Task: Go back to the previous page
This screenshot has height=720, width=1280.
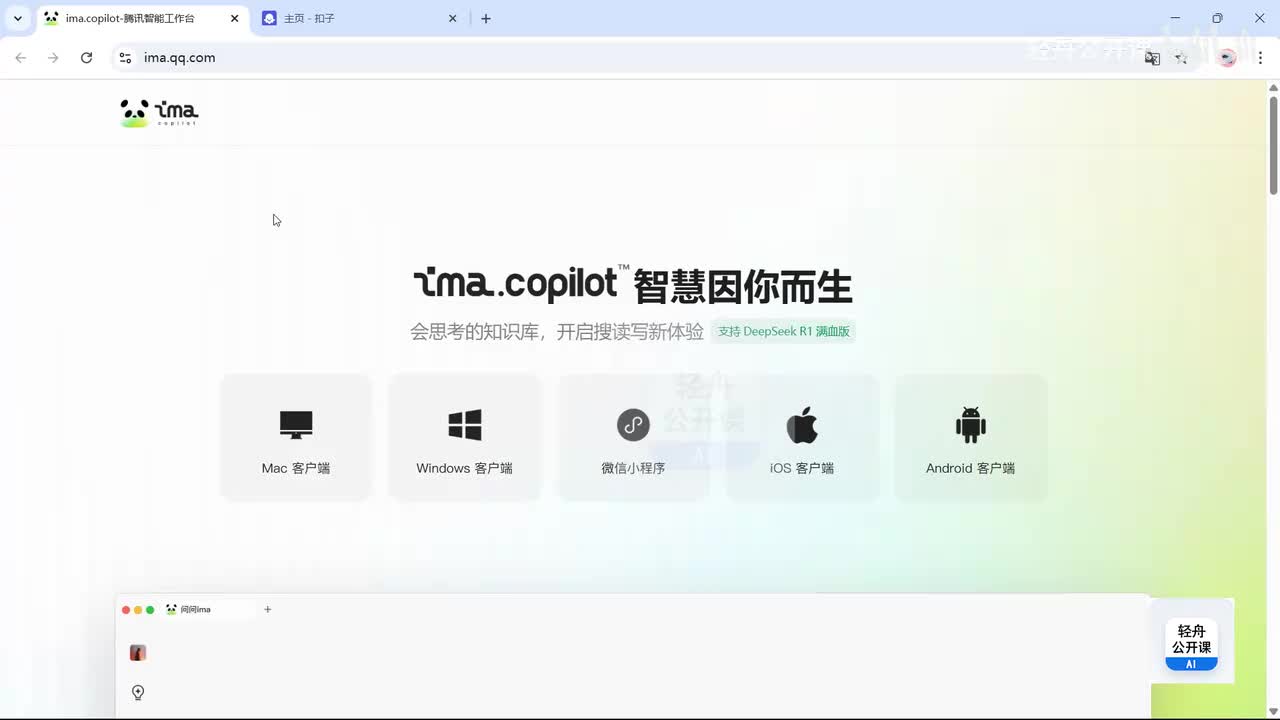Action: (21, 58)
